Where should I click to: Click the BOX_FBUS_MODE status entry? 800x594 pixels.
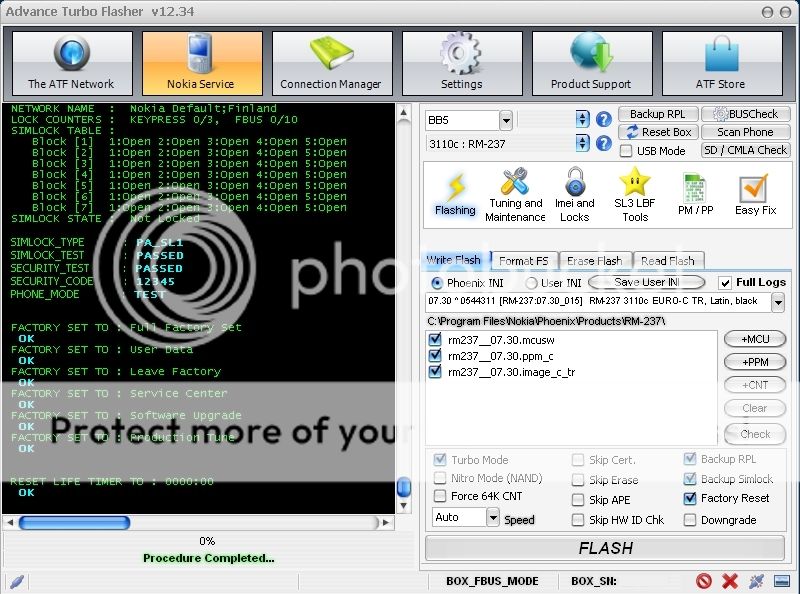(492, 581)
